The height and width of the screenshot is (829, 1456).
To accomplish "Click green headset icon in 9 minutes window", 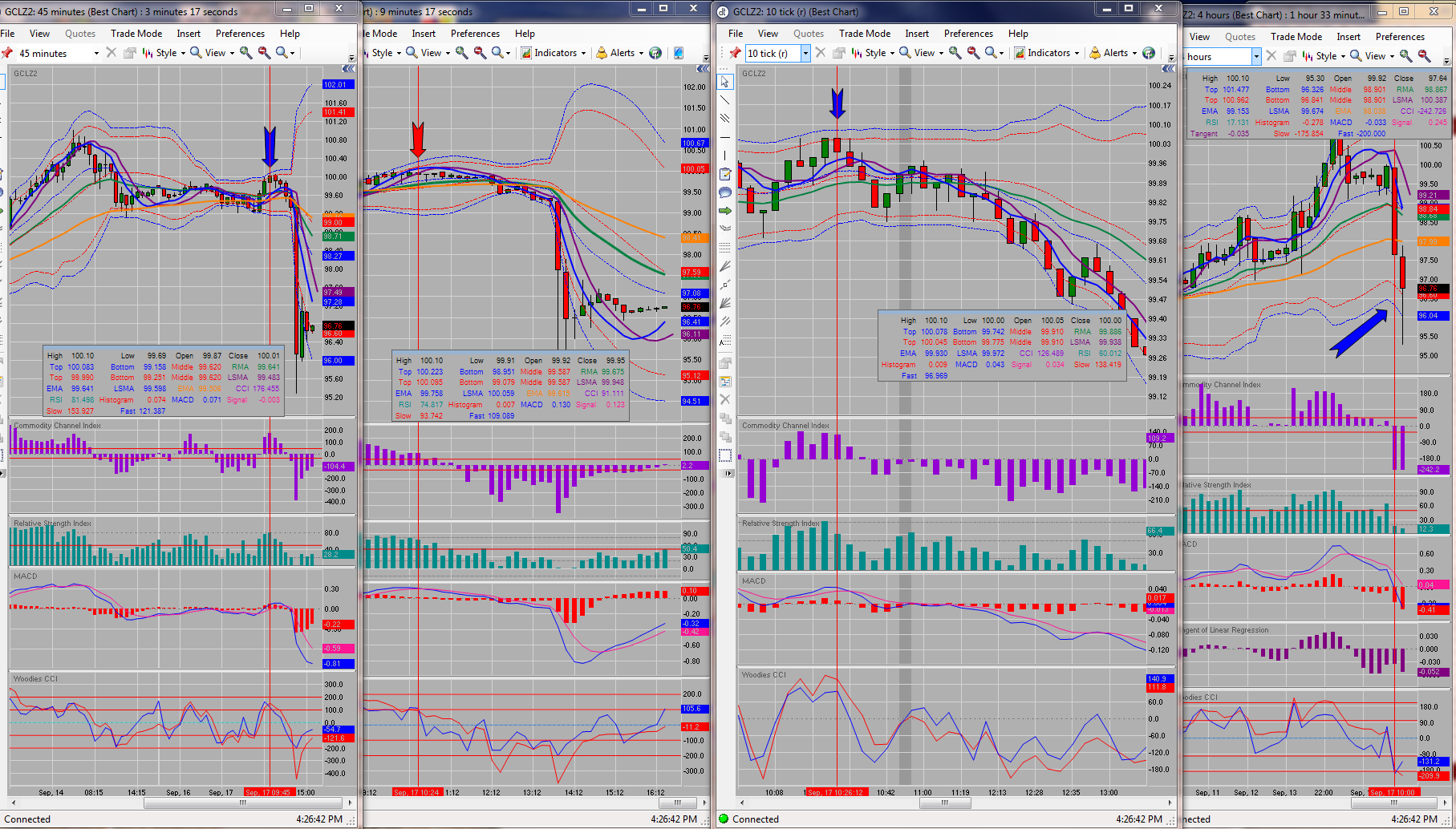I will pyautogui.click(x=655, y=53).
